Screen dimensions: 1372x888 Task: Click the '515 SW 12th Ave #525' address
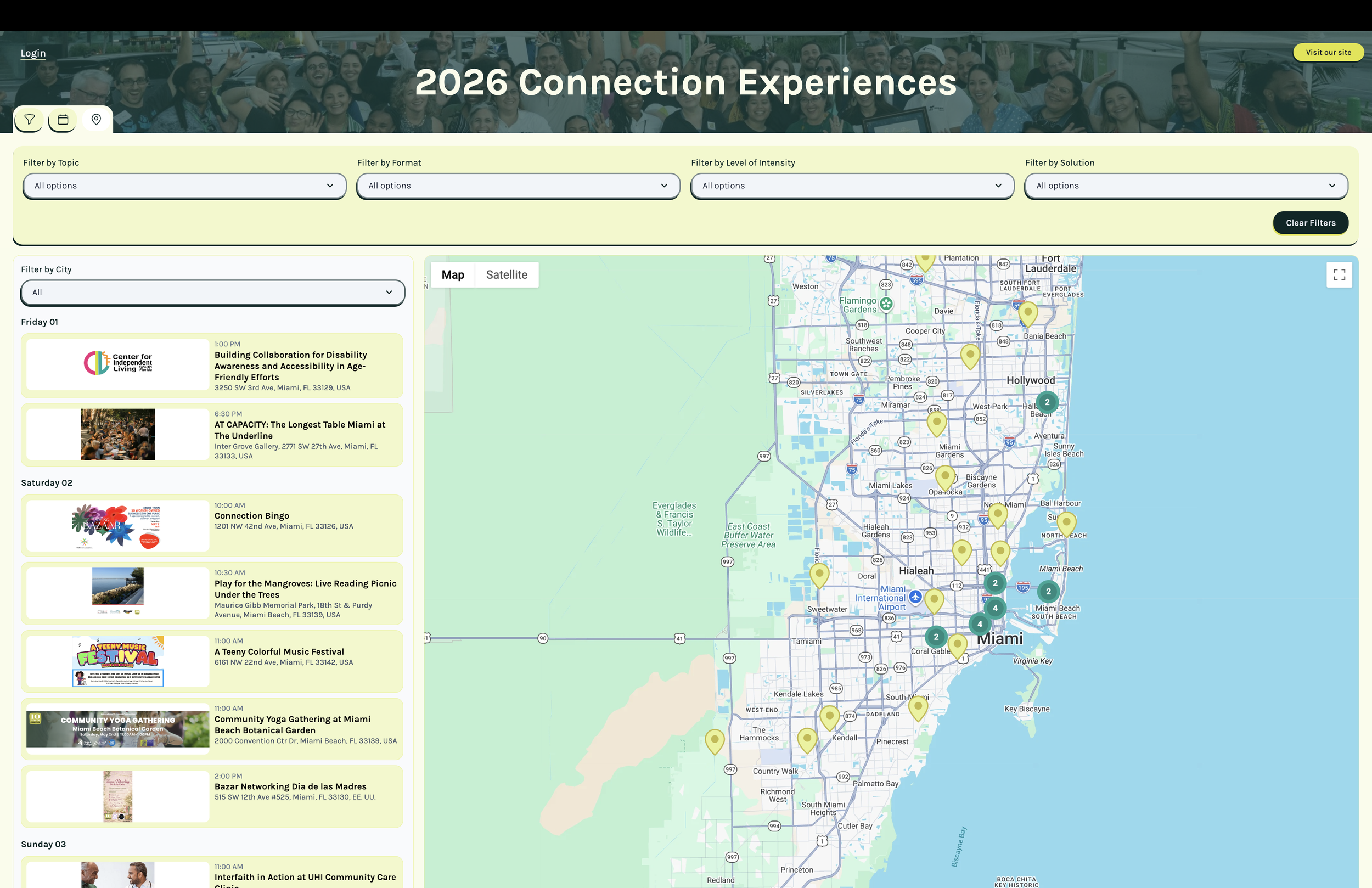point(295,797)
